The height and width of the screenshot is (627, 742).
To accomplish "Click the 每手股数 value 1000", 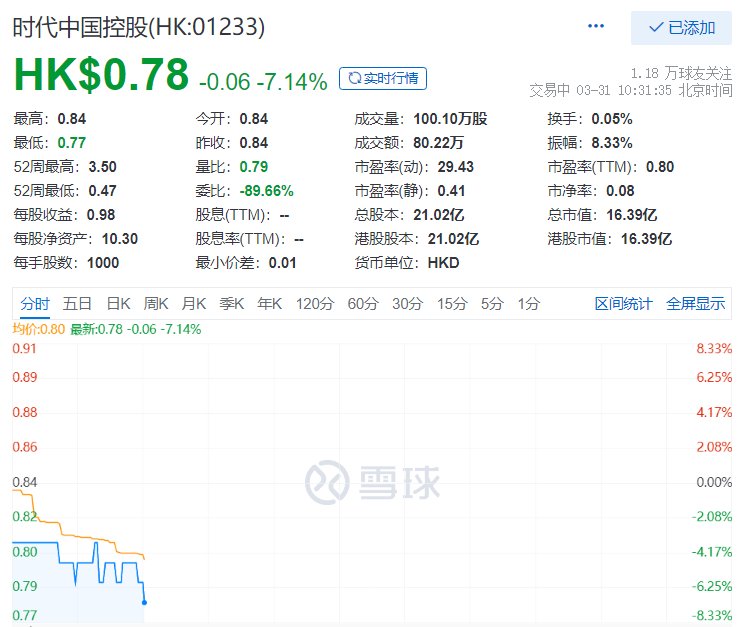I will point(103,263).
